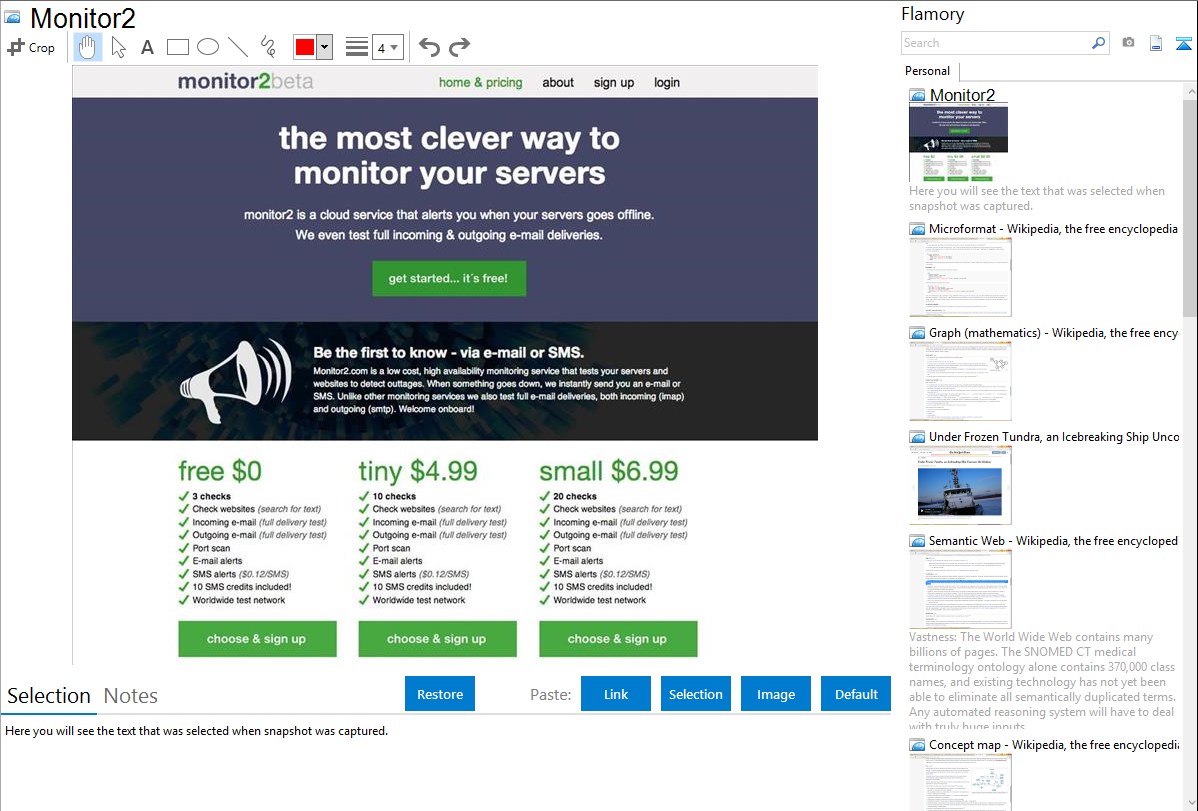
Task: Paste as Link
Action: (616, 694)
